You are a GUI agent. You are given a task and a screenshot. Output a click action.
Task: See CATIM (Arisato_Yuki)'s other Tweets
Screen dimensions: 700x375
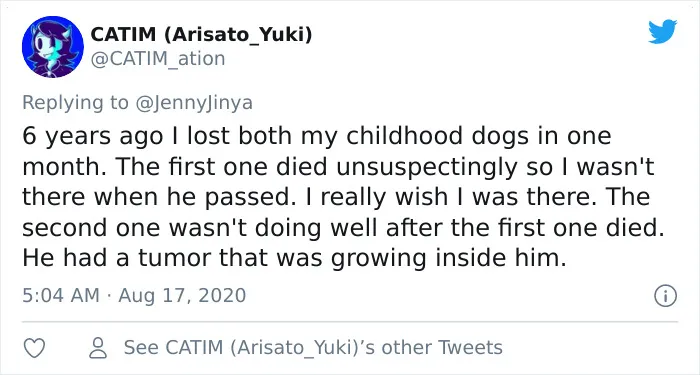[313, 348]
